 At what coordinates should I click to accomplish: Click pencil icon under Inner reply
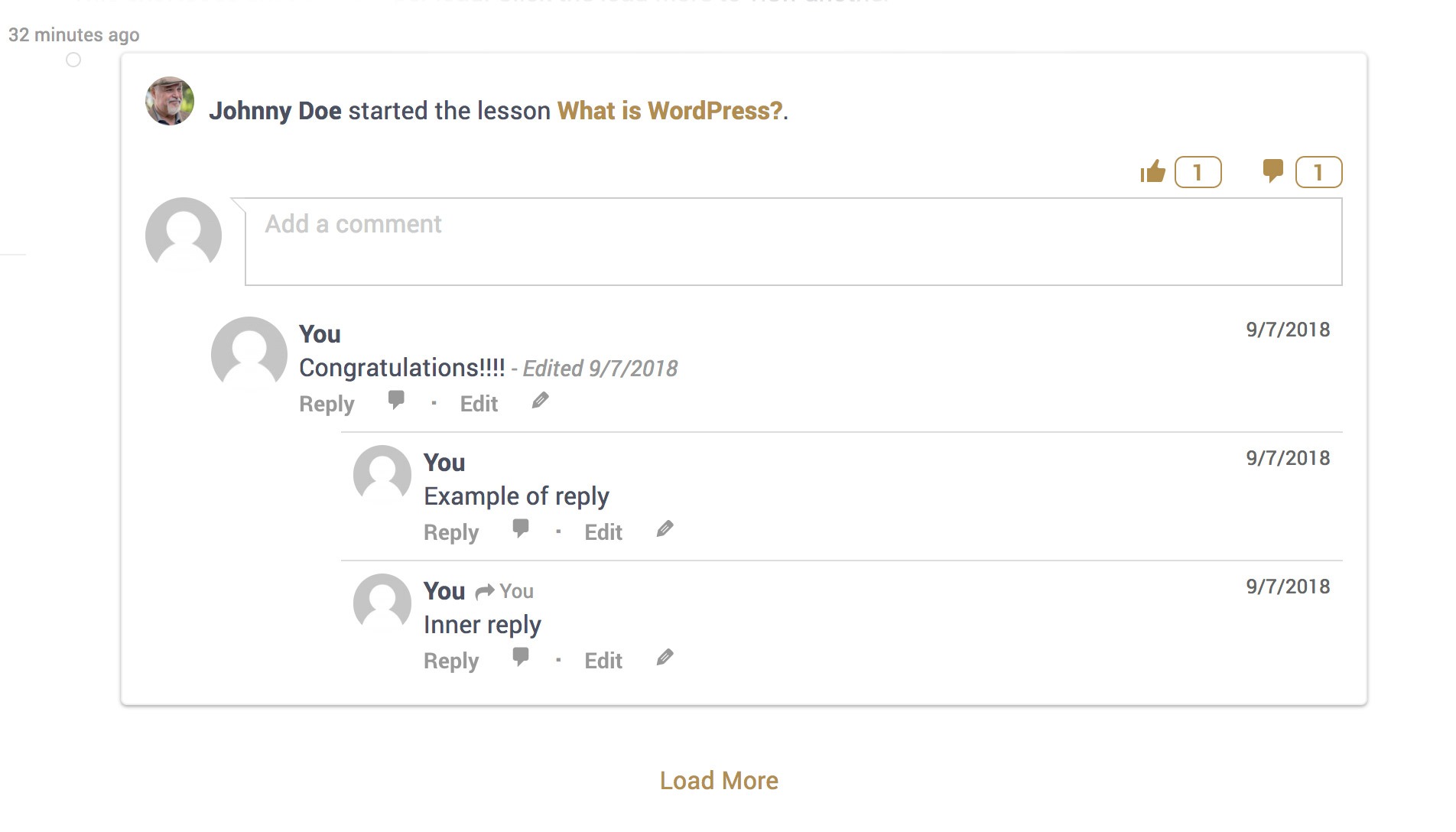[x=665, y=657]
